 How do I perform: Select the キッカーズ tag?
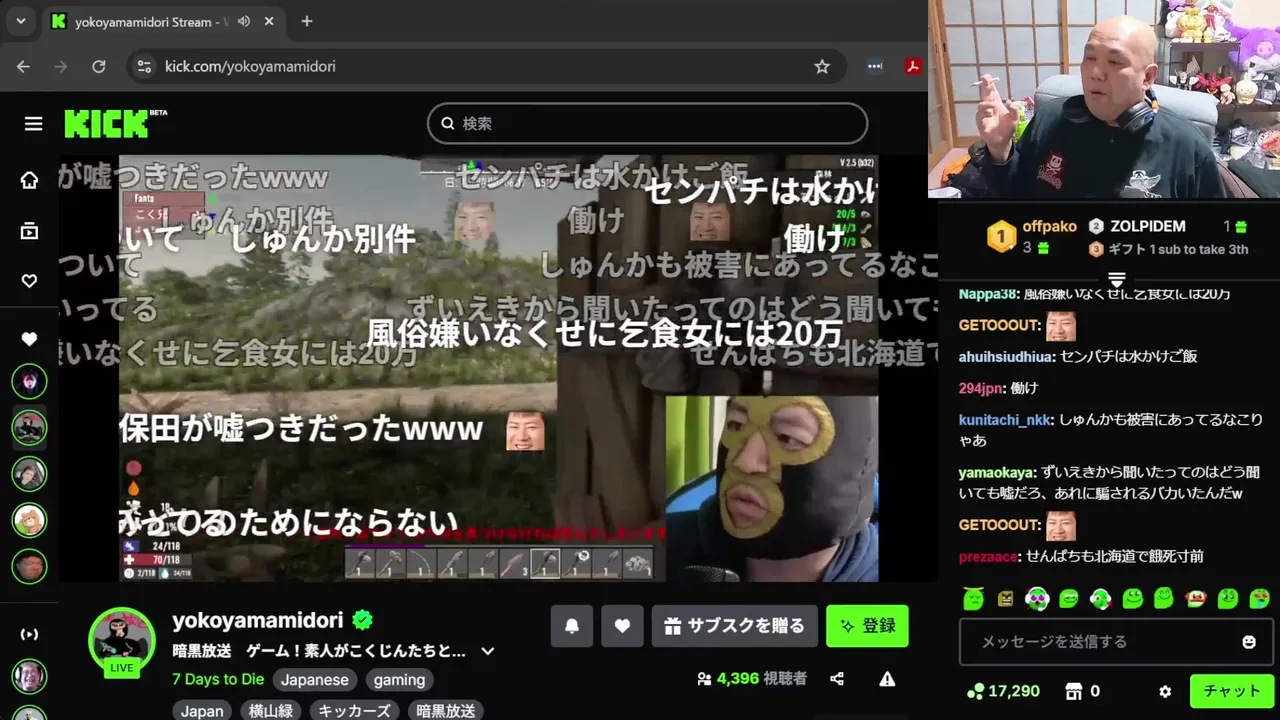point(354,711)
